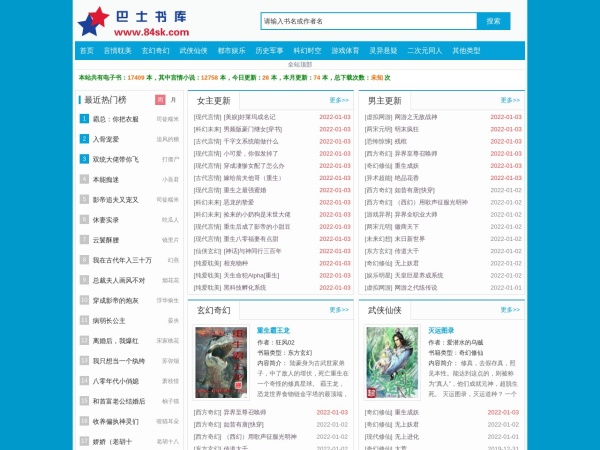Expand 更多>> in 玄幻奇幻 section

(x=339, y=309)
